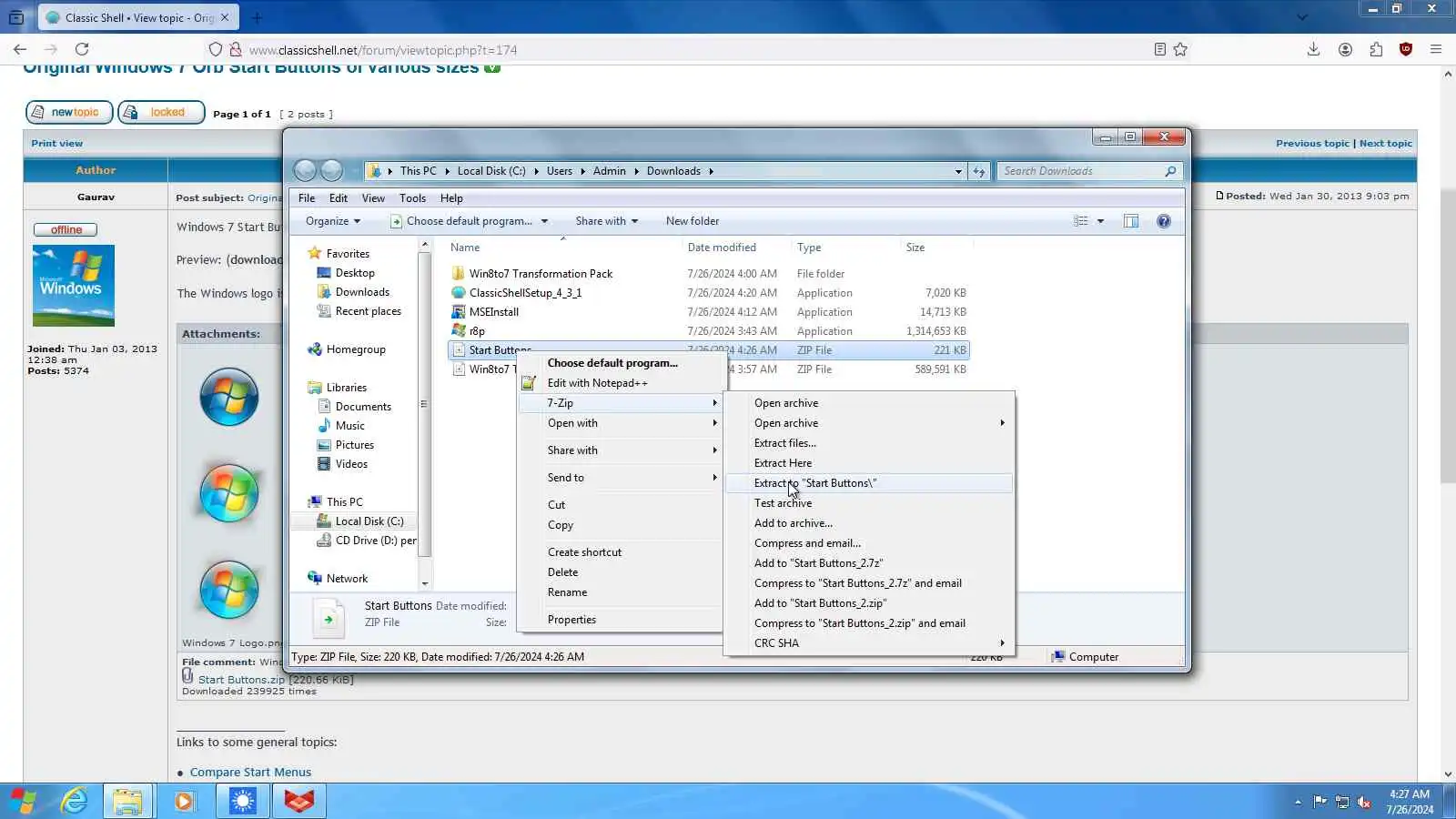Open the browser downloads panel
The image size is (1456, 819).
[x=1313, y=49]
